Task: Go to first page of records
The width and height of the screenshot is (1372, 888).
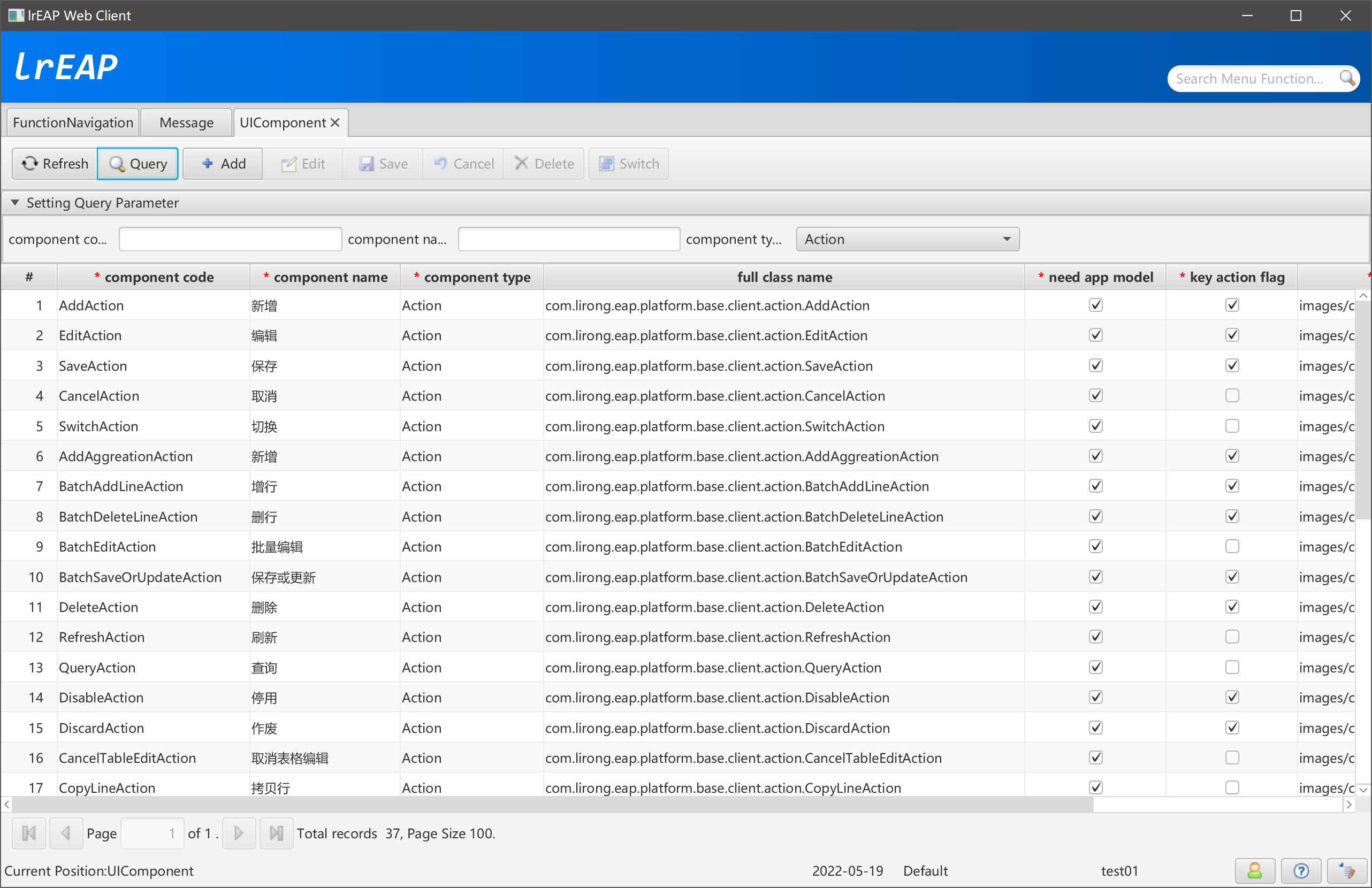Action: (x=29, y=833)
